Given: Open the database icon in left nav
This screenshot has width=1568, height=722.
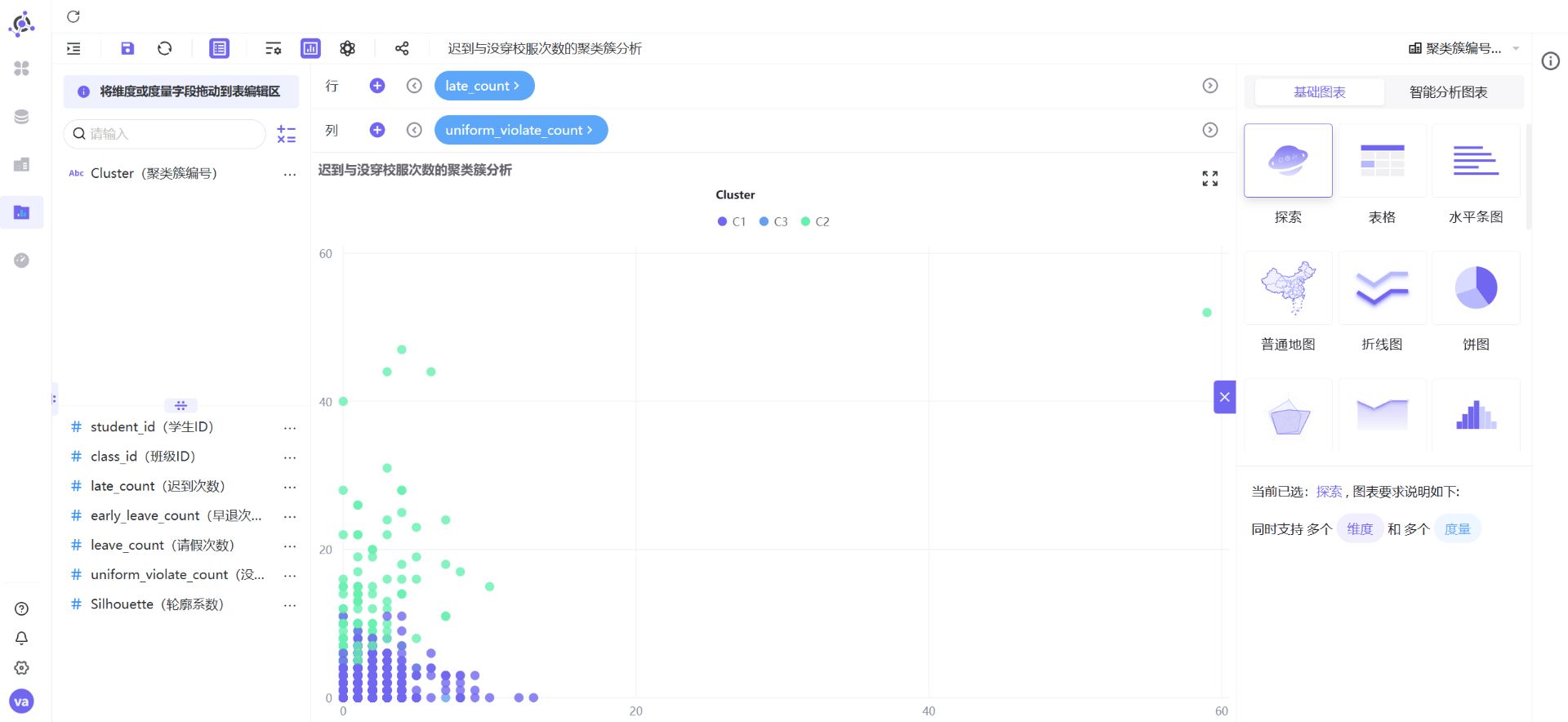Looking at the screenshot, I should (22, 117).
